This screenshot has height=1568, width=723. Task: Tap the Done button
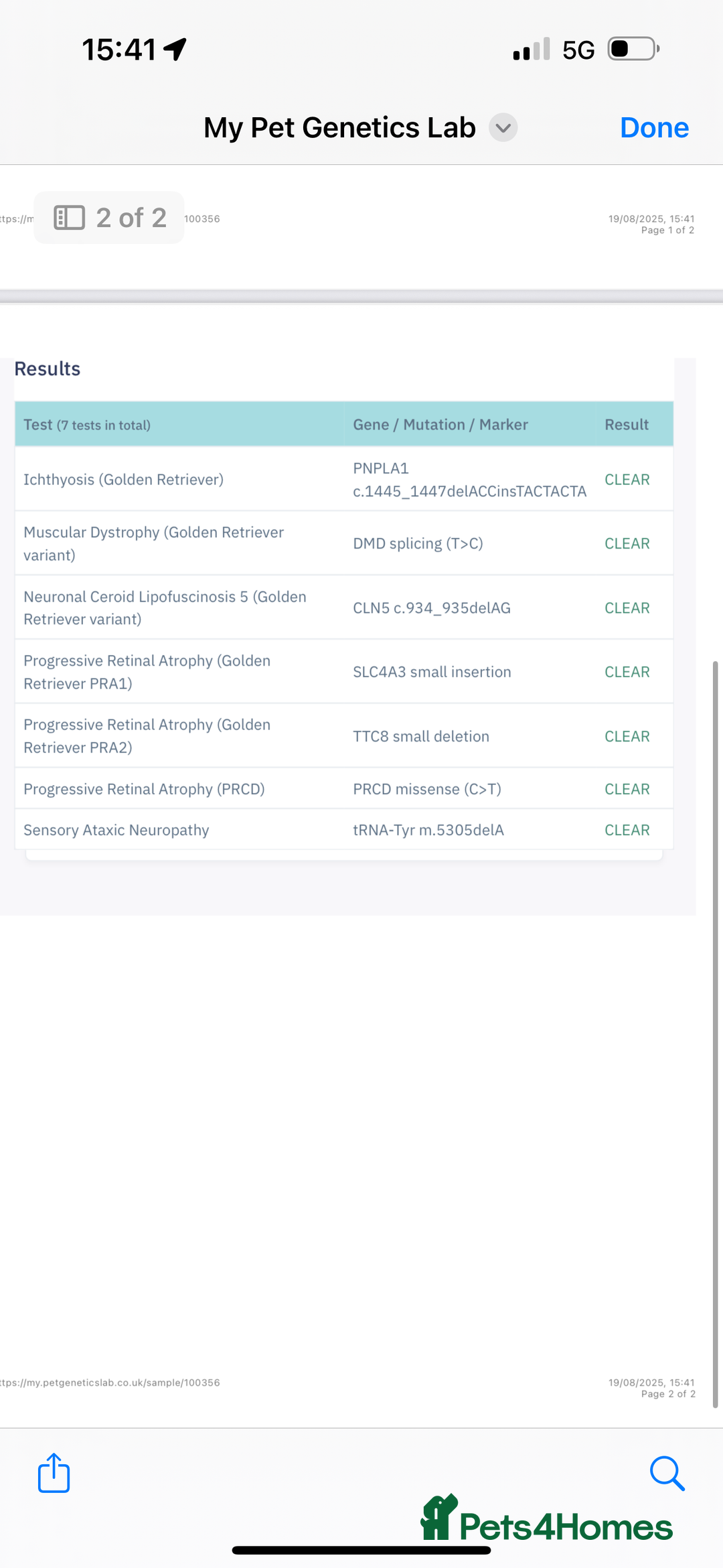click(654, 128)
